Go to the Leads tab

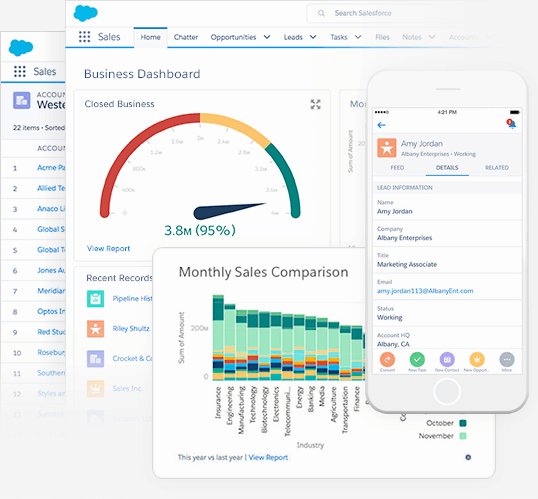pyautogui.click(x=293, y=37)
